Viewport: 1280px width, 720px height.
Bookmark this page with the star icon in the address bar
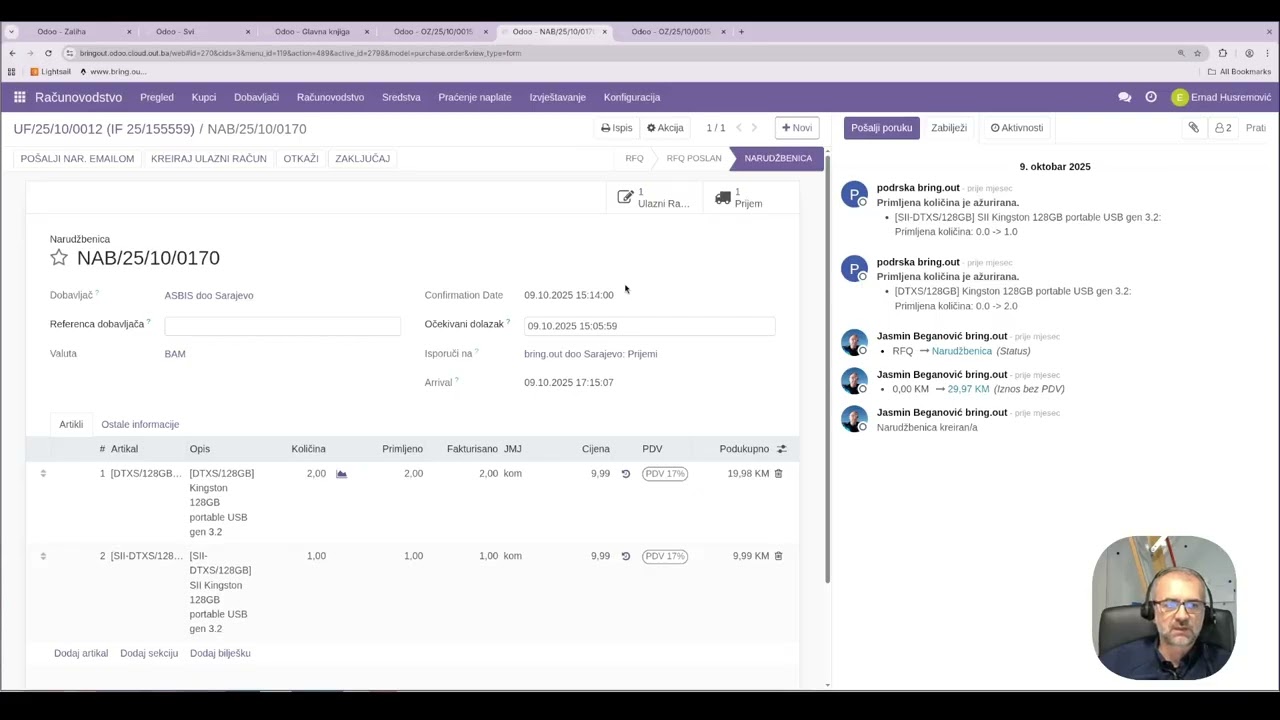(x=1197, y=53)
